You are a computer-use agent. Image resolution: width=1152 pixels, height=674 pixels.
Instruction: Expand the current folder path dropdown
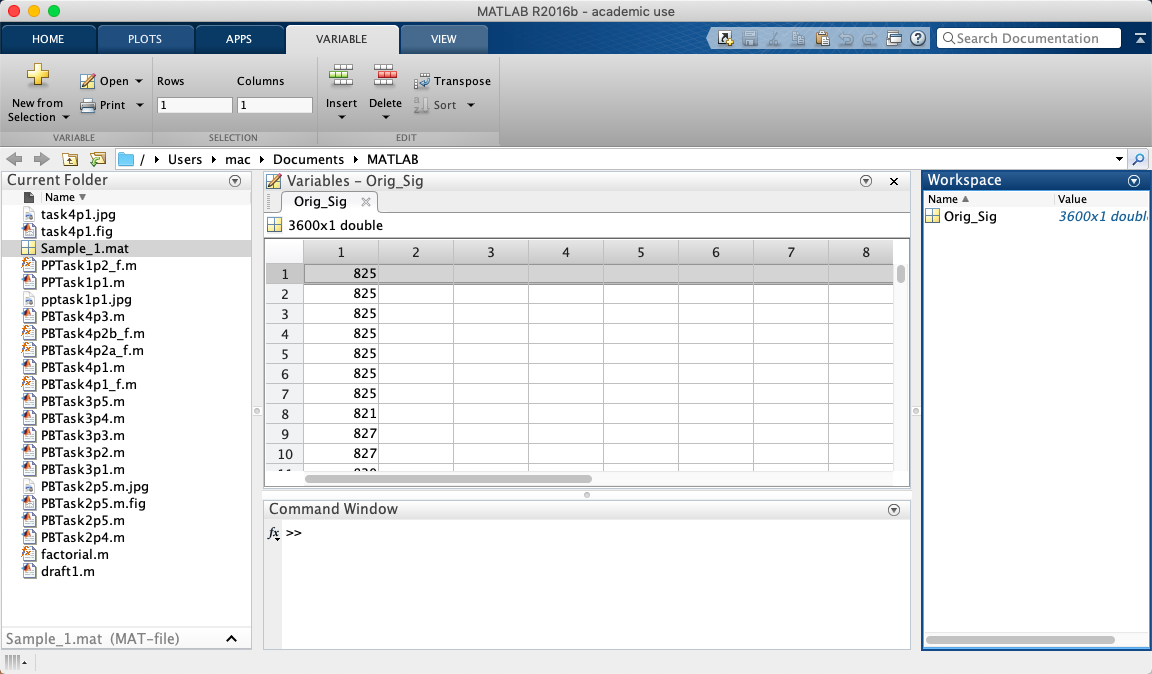tap(1120, 158)
